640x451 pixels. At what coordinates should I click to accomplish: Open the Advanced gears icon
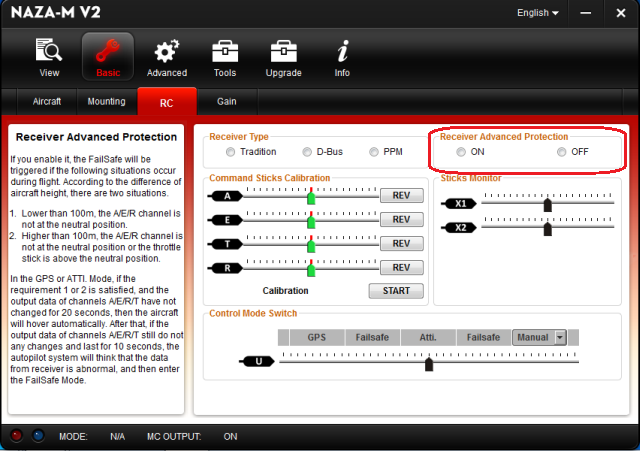tap(167, 51)
